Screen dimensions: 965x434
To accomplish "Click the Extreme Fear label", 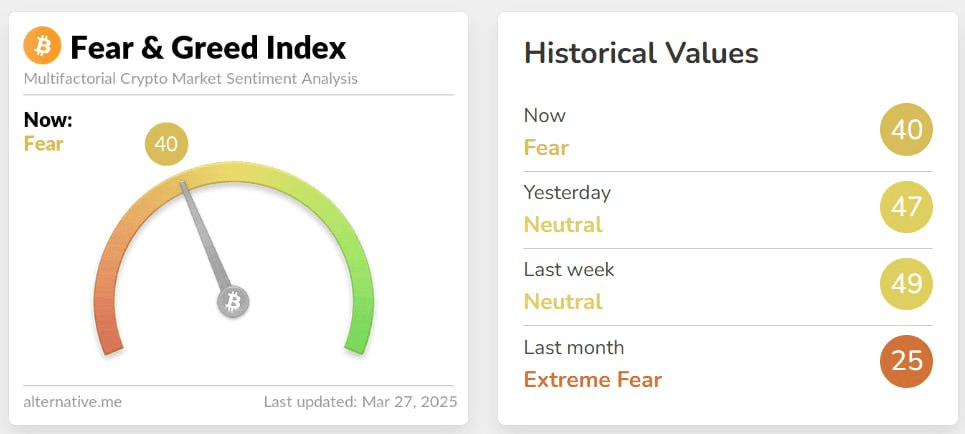I will click(593, 380).
